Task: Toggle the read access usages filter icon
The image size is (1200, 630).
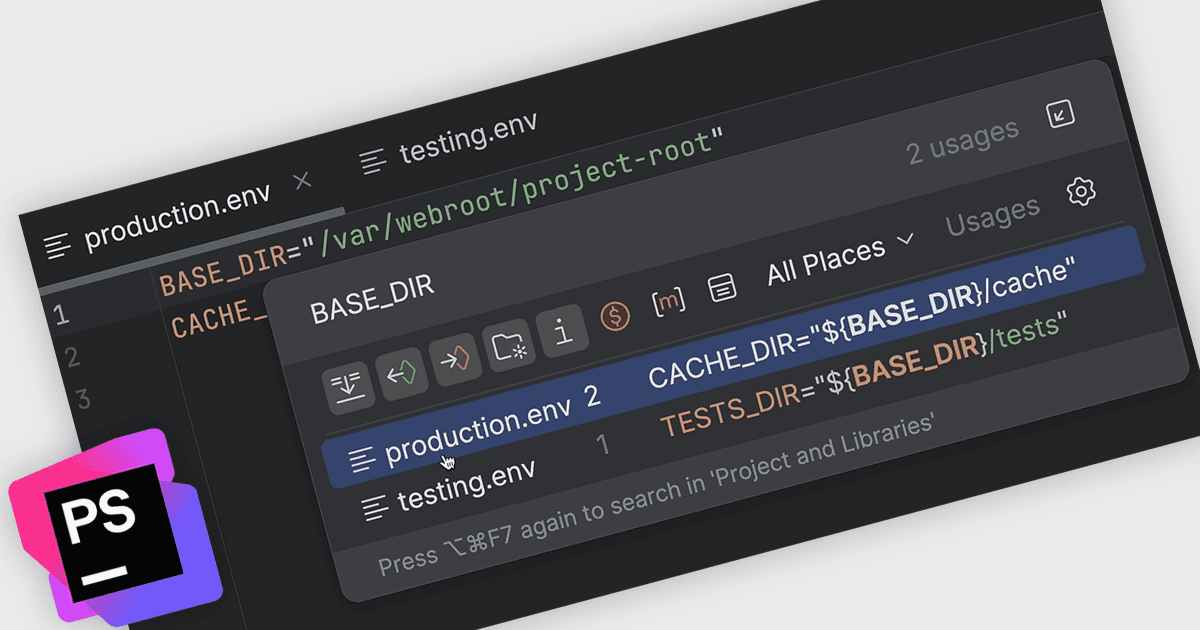Action: coord(402,373)
